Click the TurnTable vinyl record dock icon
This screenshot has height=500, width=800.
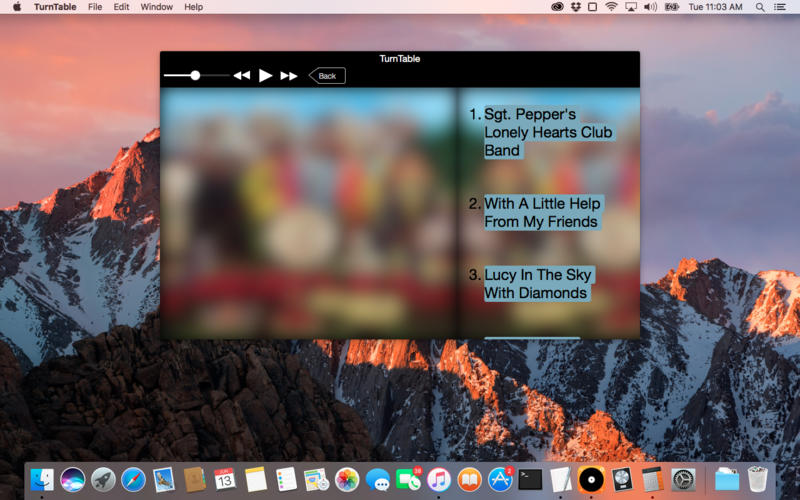click(591, 479)
